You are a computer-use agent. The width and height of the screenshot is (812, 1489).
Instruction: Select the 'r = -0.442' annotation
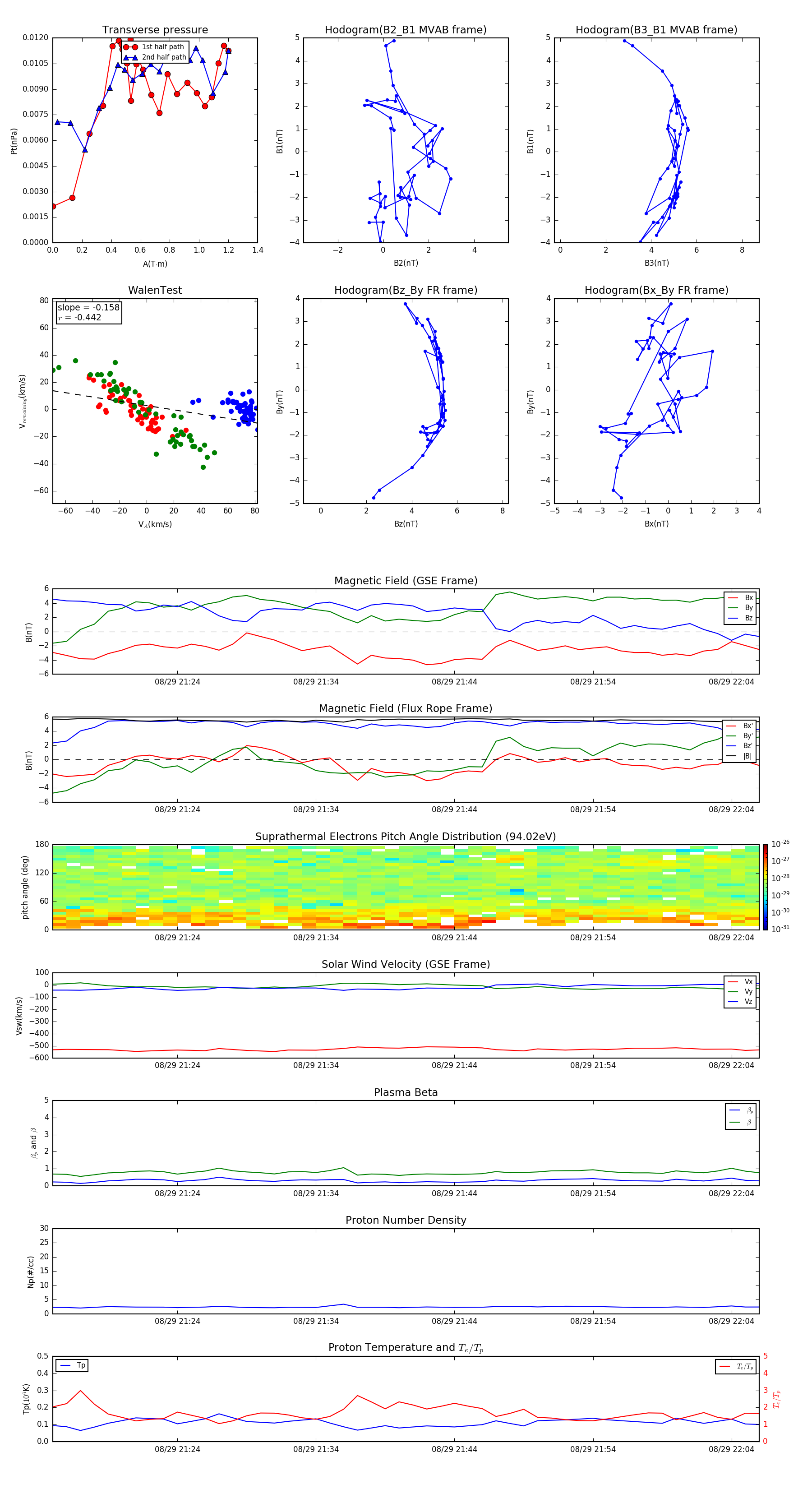(x=80, y=317)
